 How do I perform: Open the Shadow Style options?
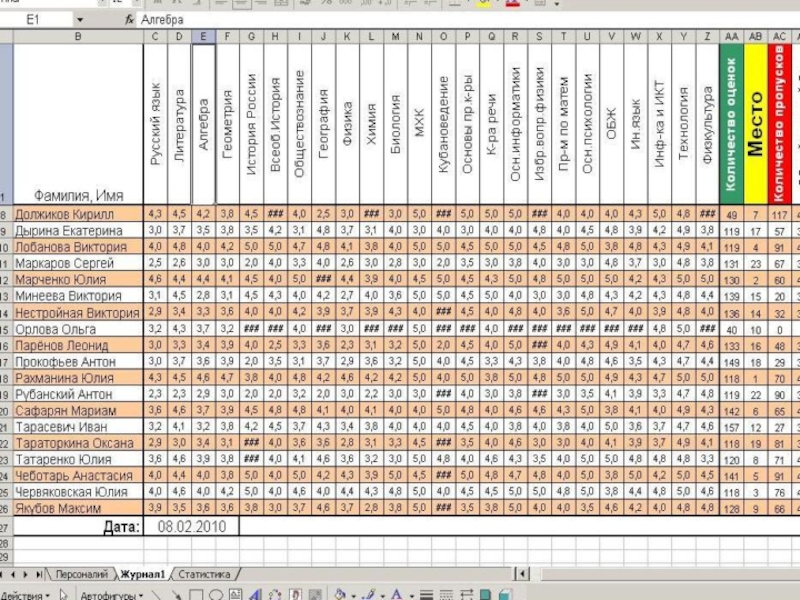(485, 595)
